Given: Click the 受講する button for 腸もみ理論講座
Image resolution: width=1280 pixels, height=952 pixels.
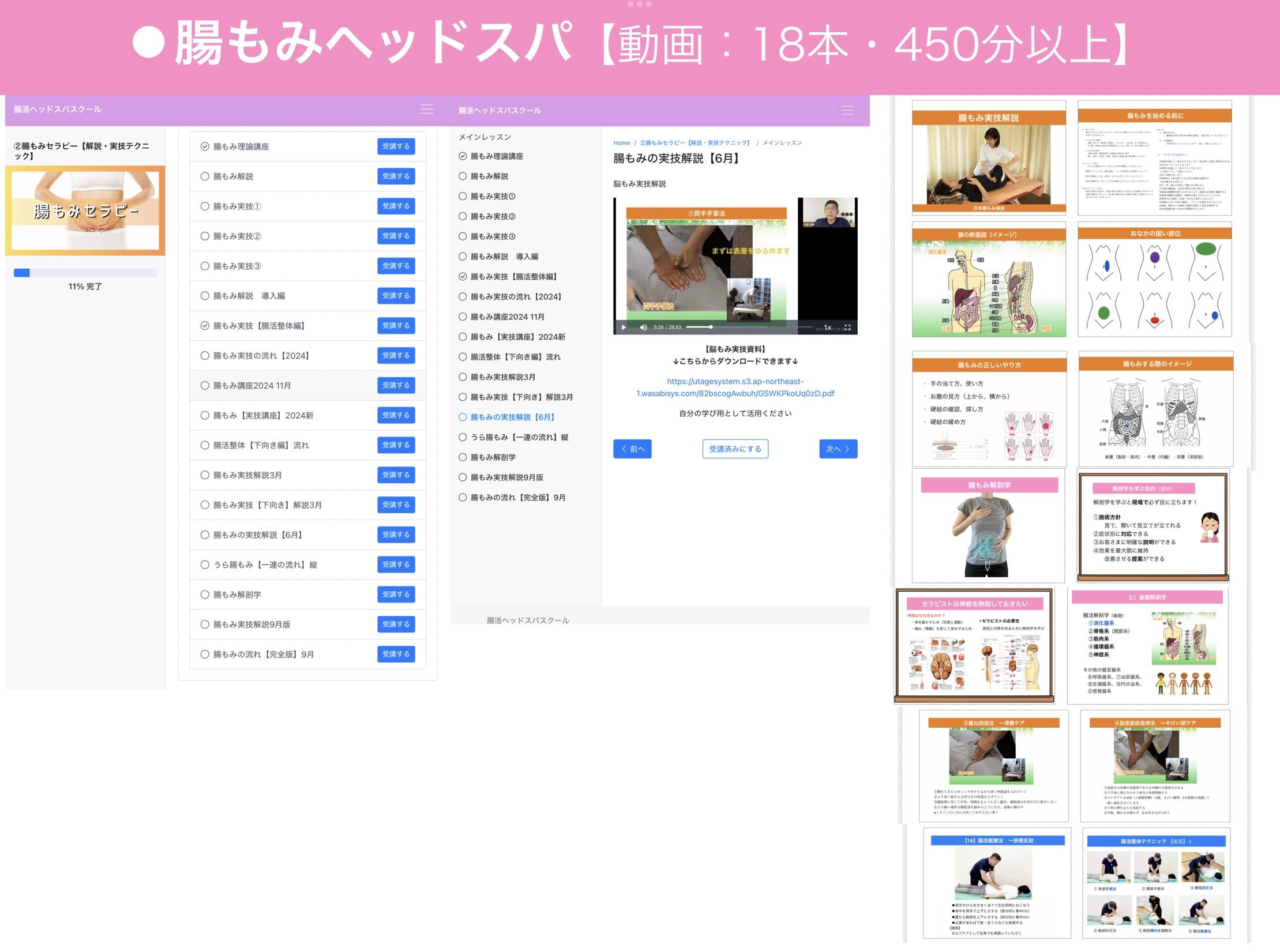Looking at the screenshot, I should 396,146.
